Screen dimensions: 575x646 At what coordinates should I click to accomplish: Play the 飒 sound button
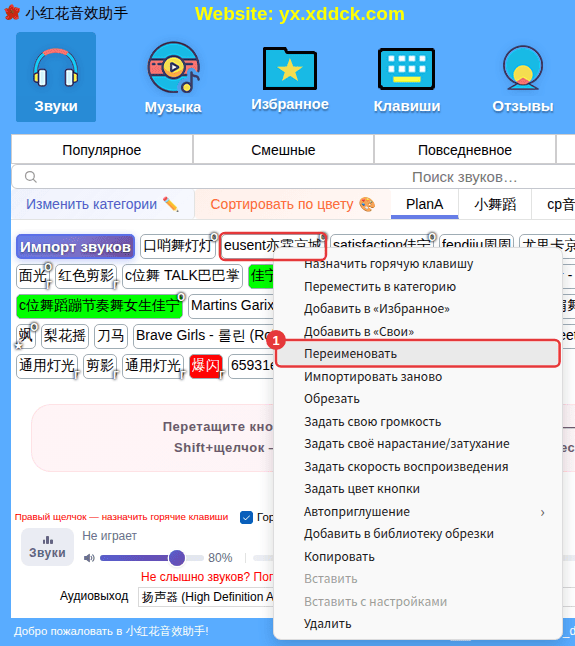(x=26, y=336)
